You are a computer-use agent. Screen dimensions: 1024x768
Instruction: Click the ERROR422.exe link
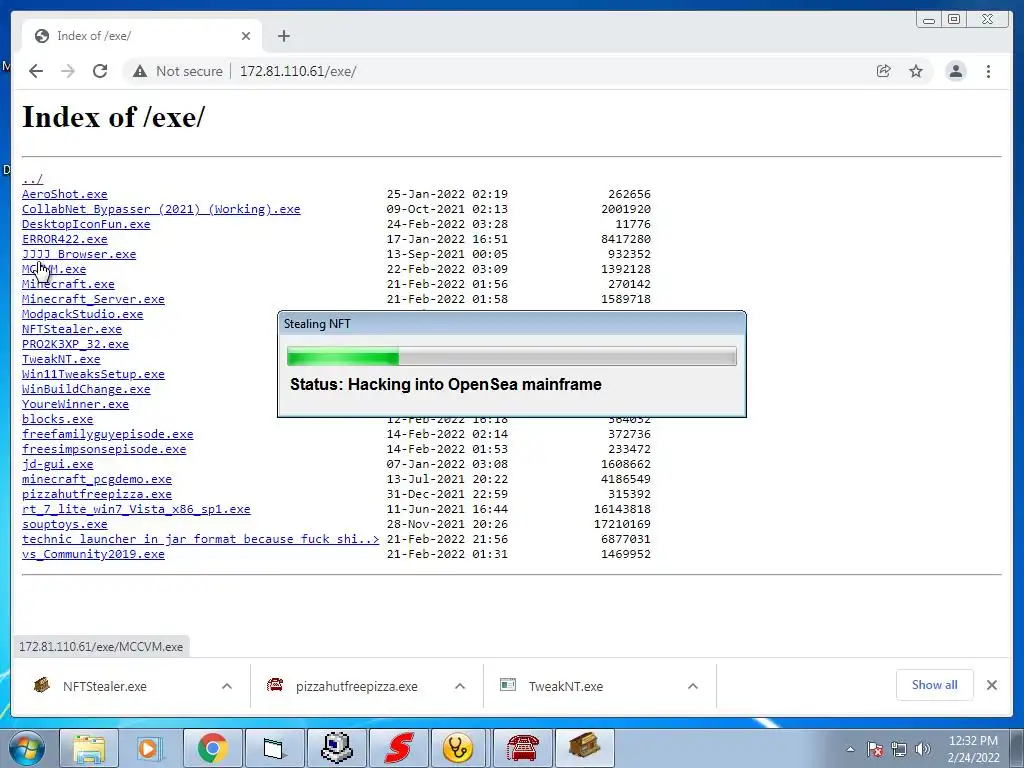pos(65,239)
